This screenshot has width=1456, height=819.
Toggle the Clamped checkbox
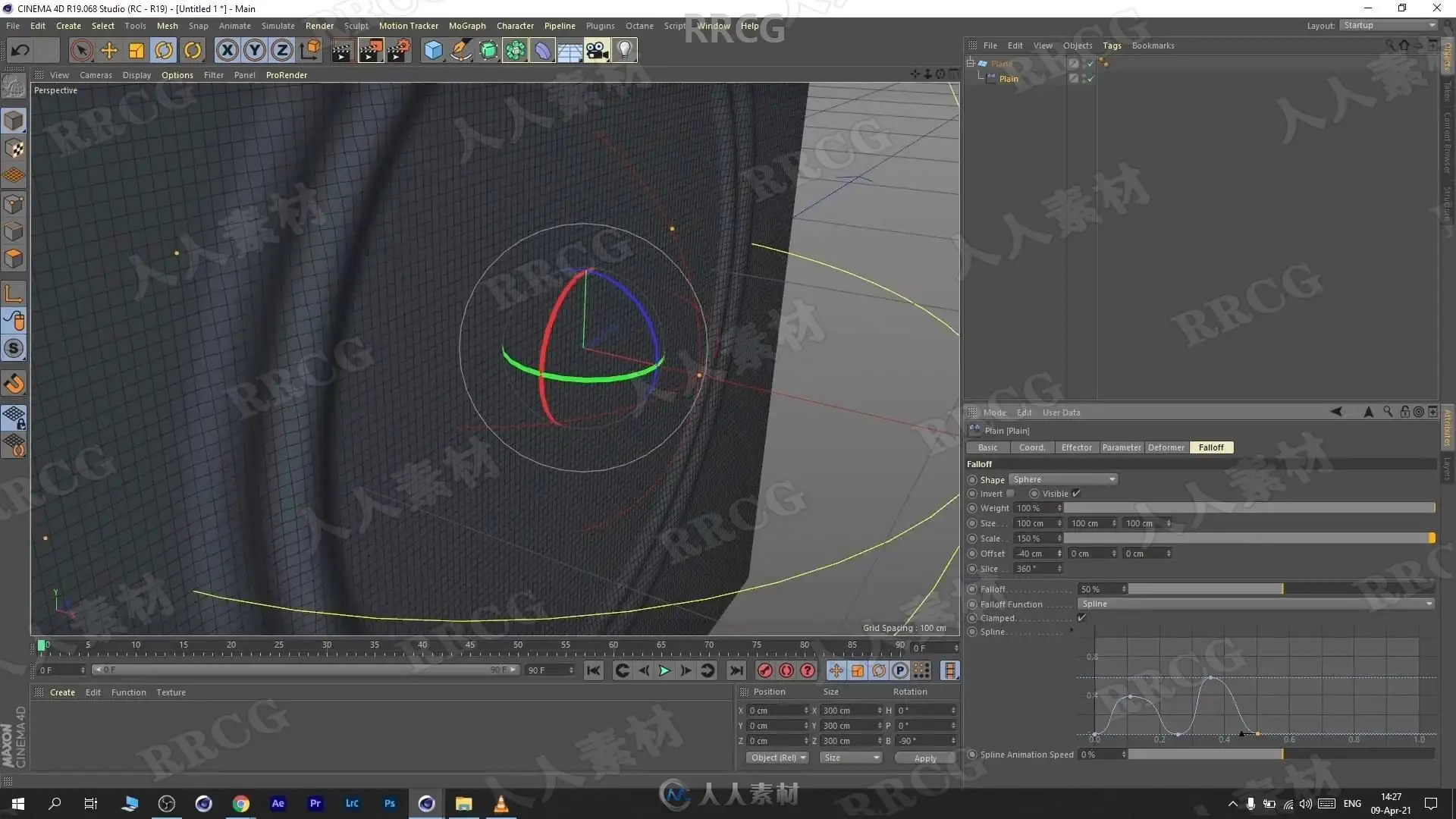tap(1082, 618)
